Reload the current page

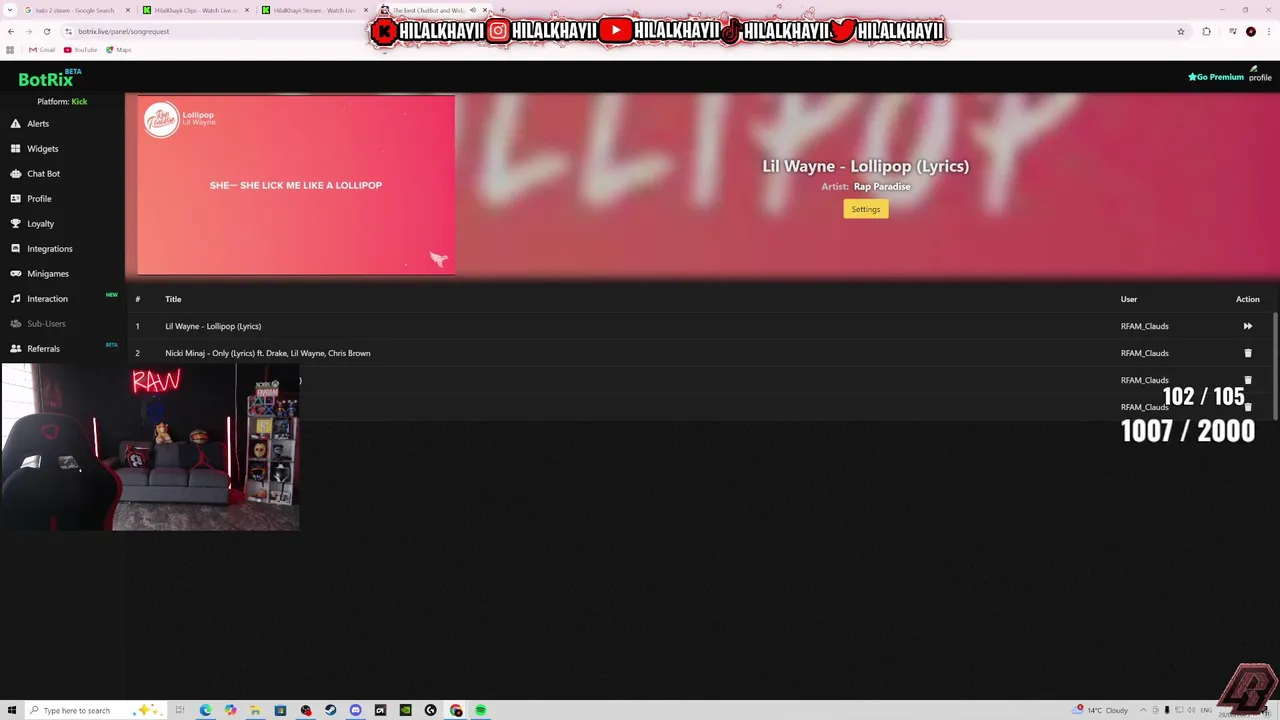[46, 31]
